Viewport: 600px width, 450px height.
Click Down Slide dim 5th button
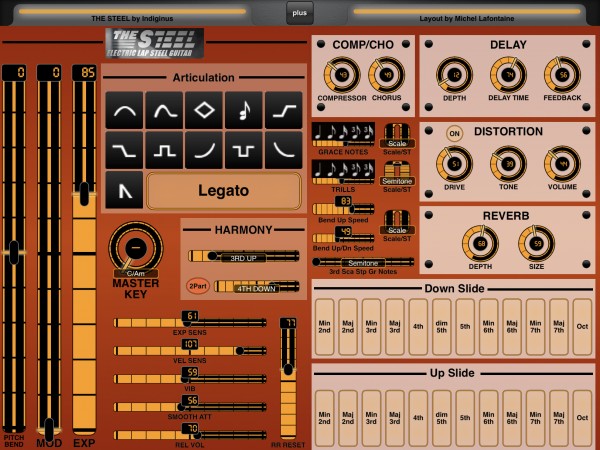point(442,327)
